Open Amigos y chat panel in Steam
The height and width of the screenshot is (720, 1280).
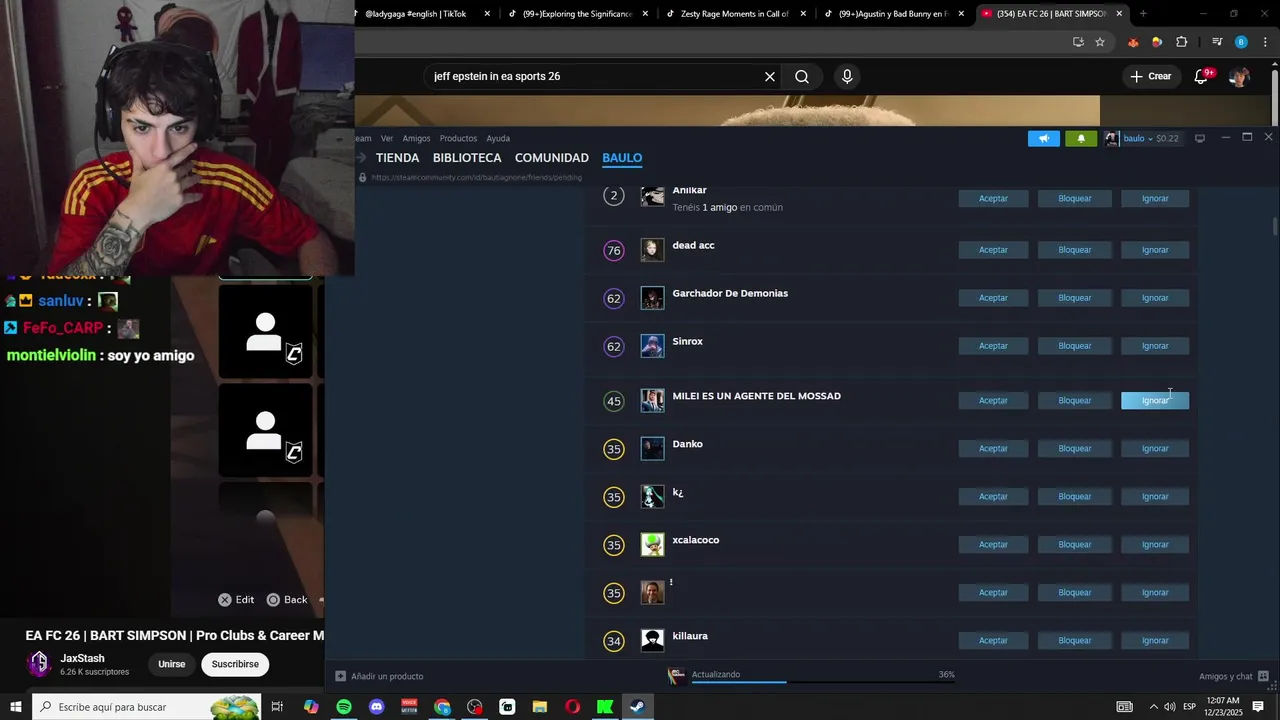click(x=1234, y=676)
